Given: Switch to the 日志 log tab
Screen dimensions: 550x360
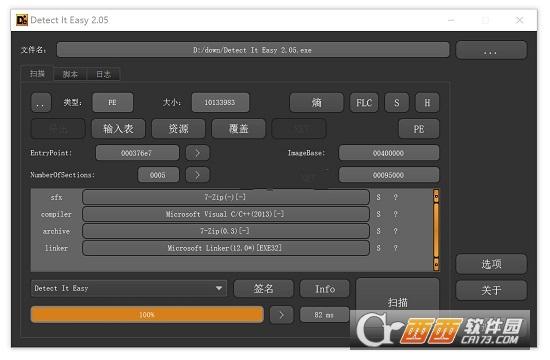Looking at the screenshot, I should 103,74.
